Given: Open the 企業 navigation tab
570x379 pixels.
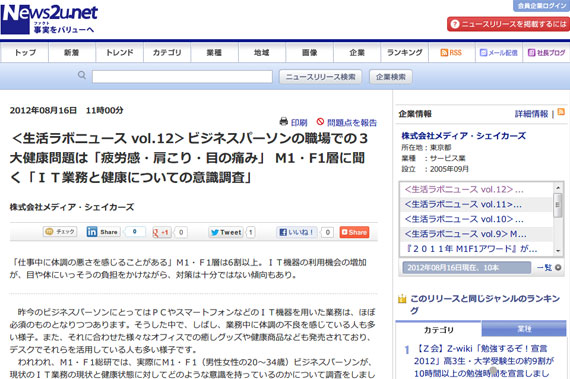Looking at the screenshot, I should point(357,53).
